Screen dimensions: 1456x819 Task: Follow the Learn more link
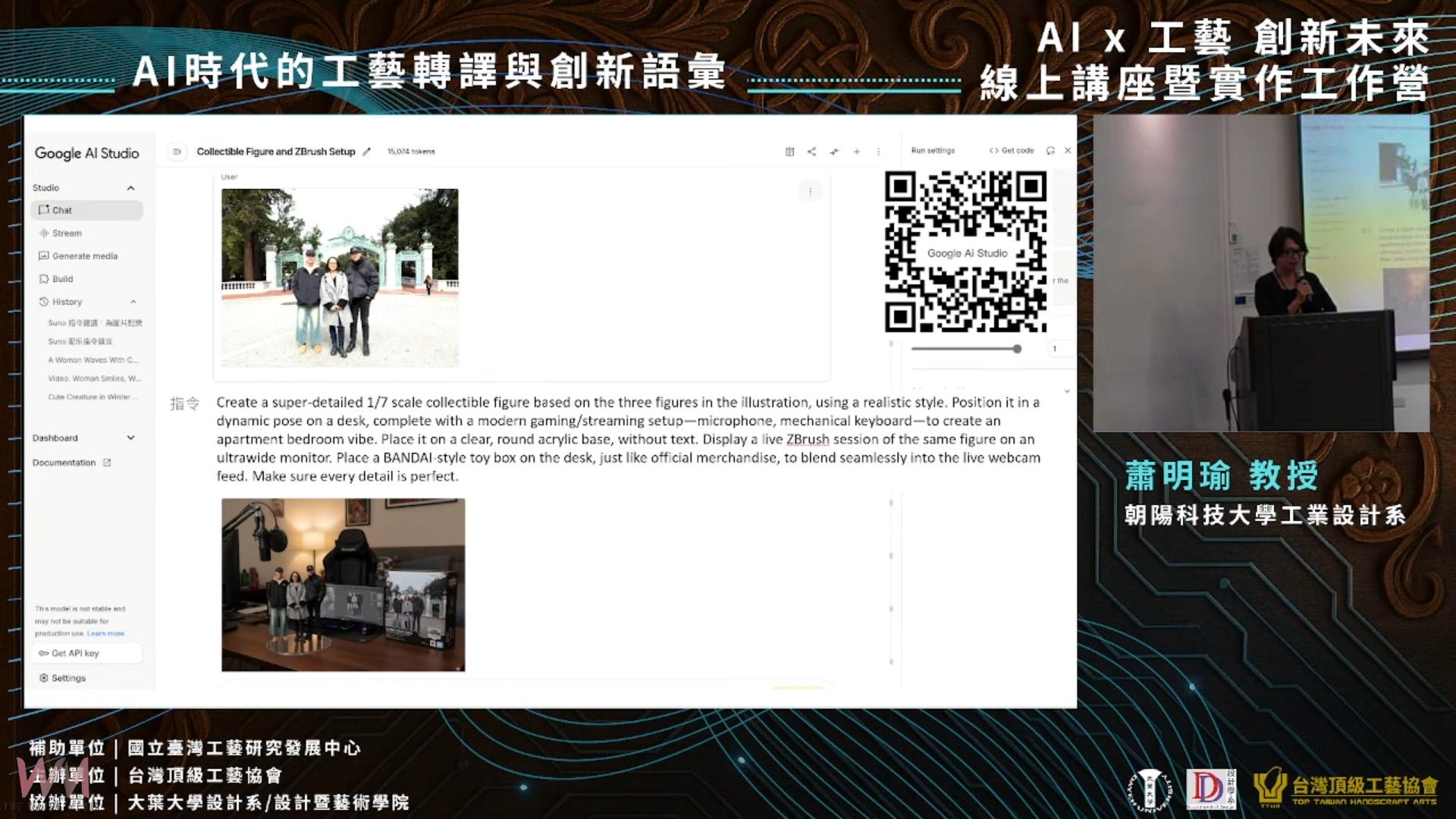(x=105, y=633)
